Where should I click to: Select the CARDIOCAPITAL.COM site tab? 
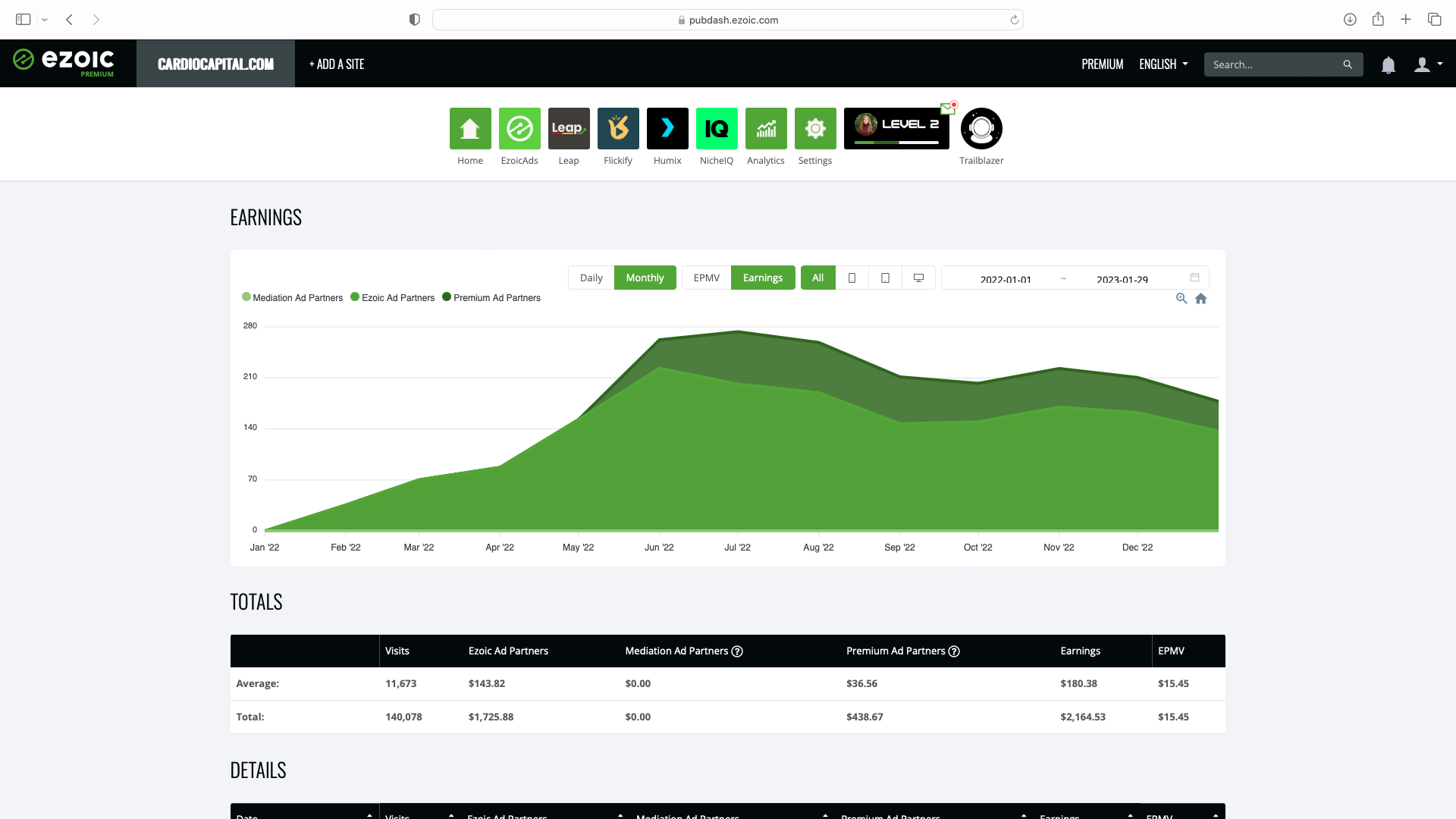[x=215, y=64]
